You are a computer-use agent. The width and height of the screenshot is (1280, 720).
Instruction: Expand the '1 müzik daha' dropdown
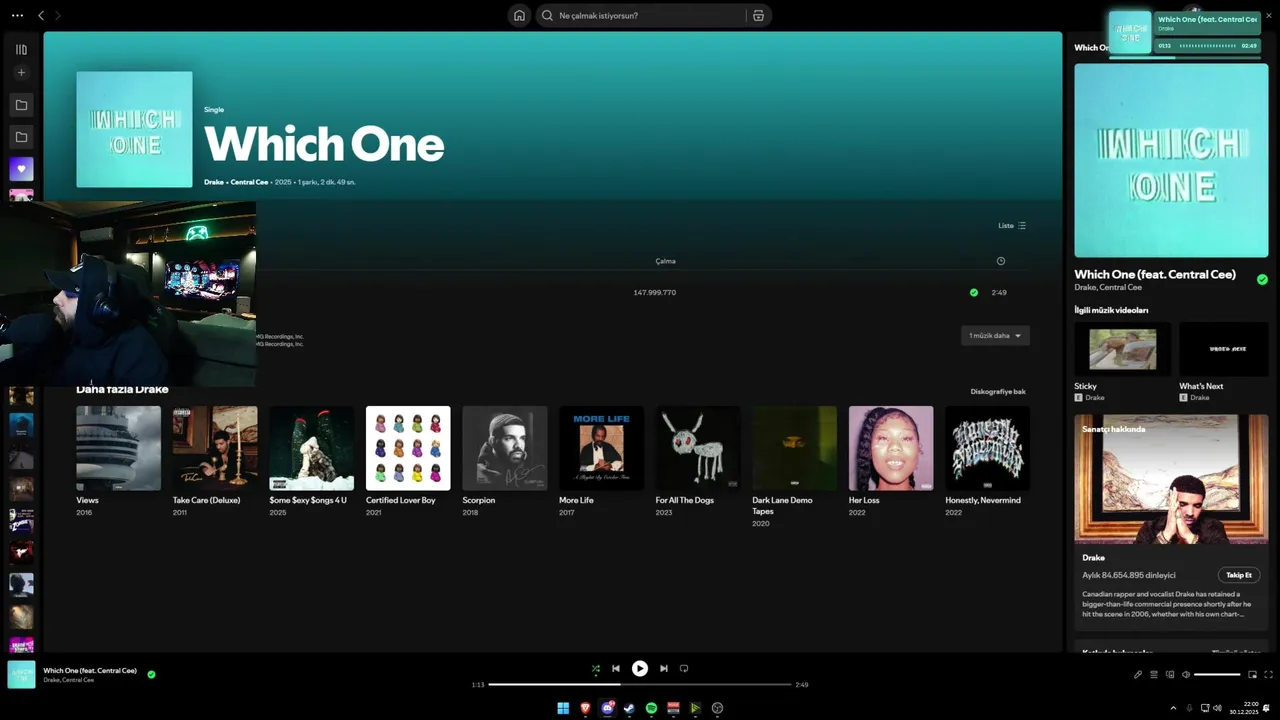coord(995,336)
